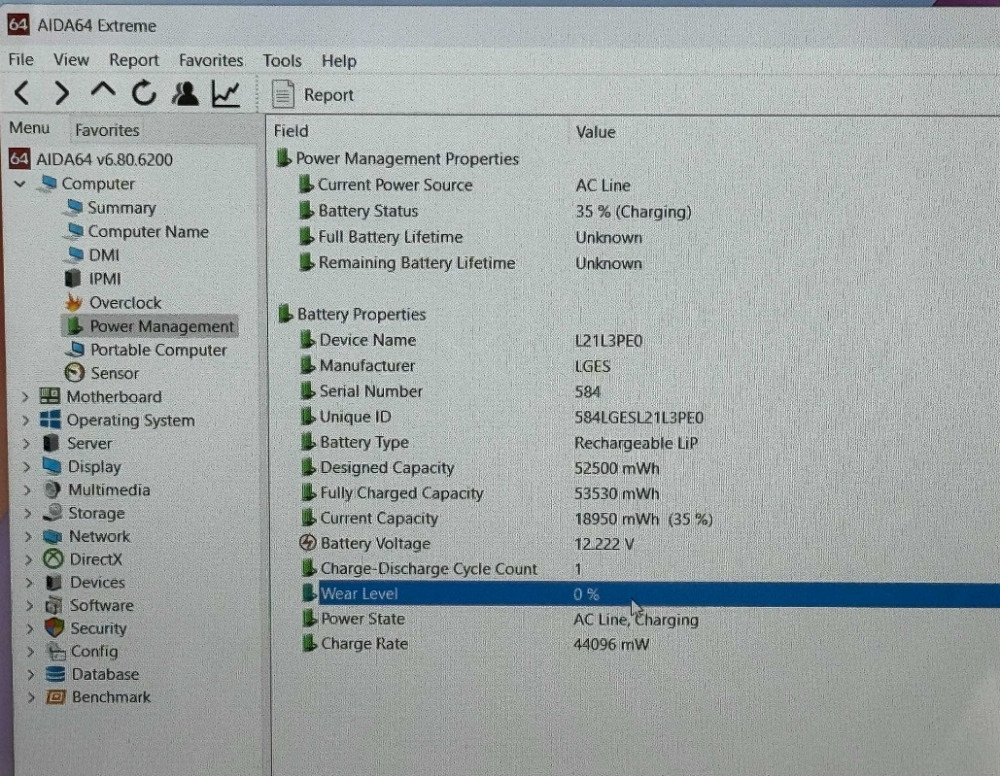Click the Forward navigation arrow icon

coord(61,95)
